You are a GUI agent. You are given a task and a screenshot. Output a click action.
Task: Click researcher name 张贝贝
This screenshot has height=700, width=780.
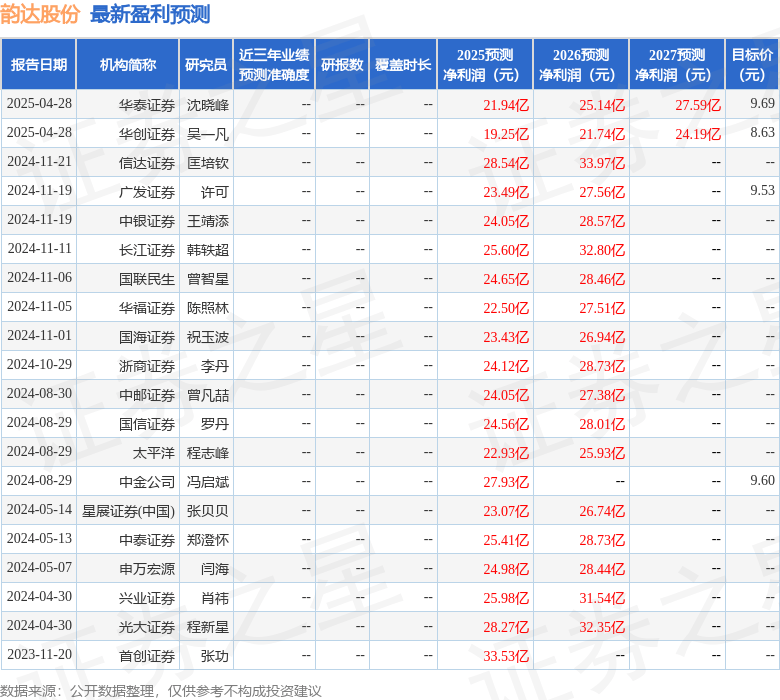(208, 511)
